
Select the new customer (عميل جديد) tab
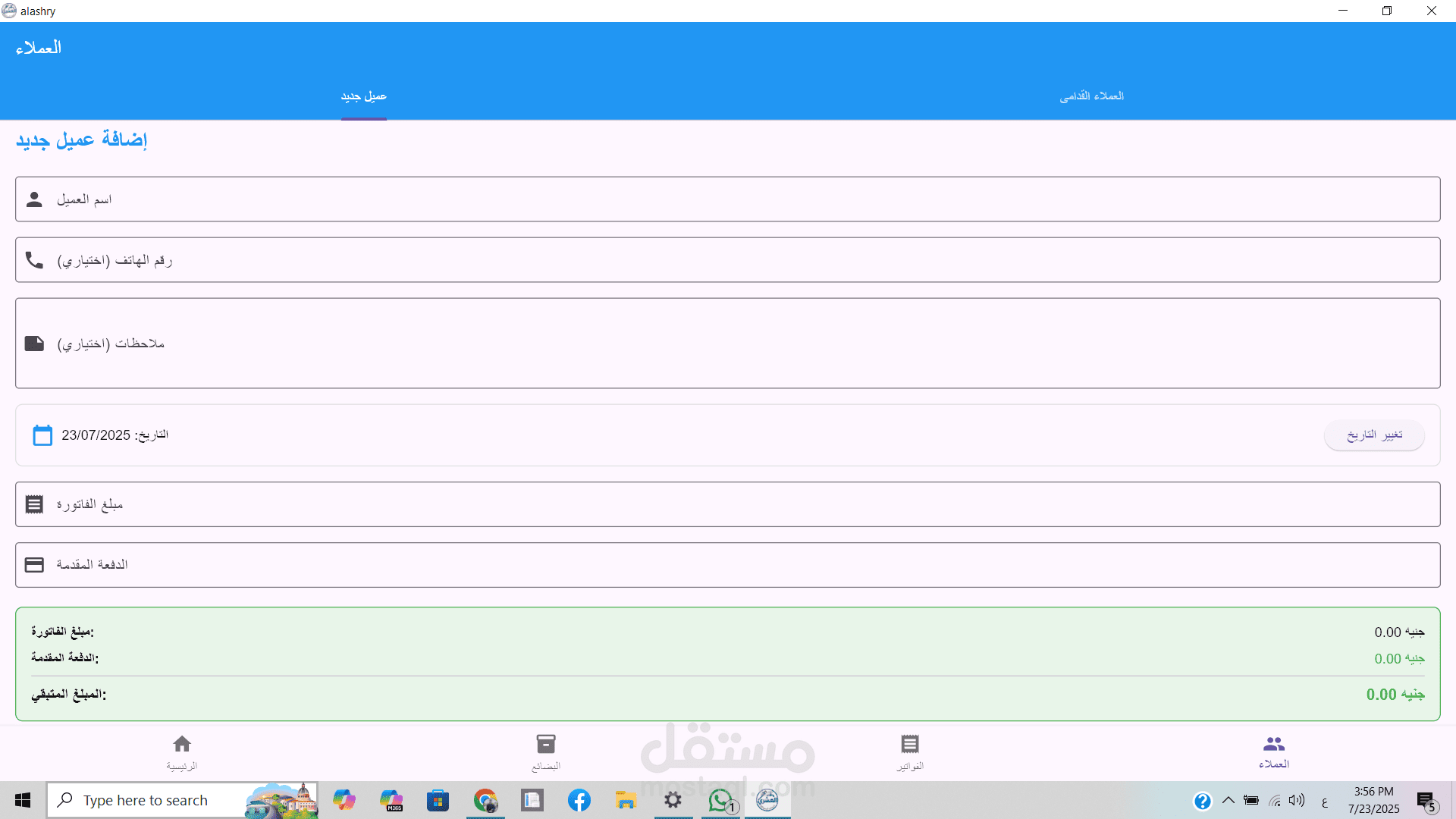[x=363, y=96]
